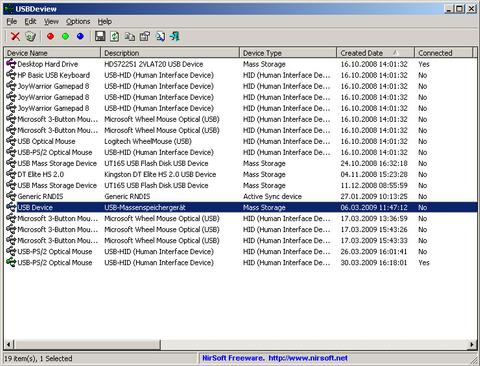
Task: Refresh the device list using toolbar icon
Action: tap(115, 36)
